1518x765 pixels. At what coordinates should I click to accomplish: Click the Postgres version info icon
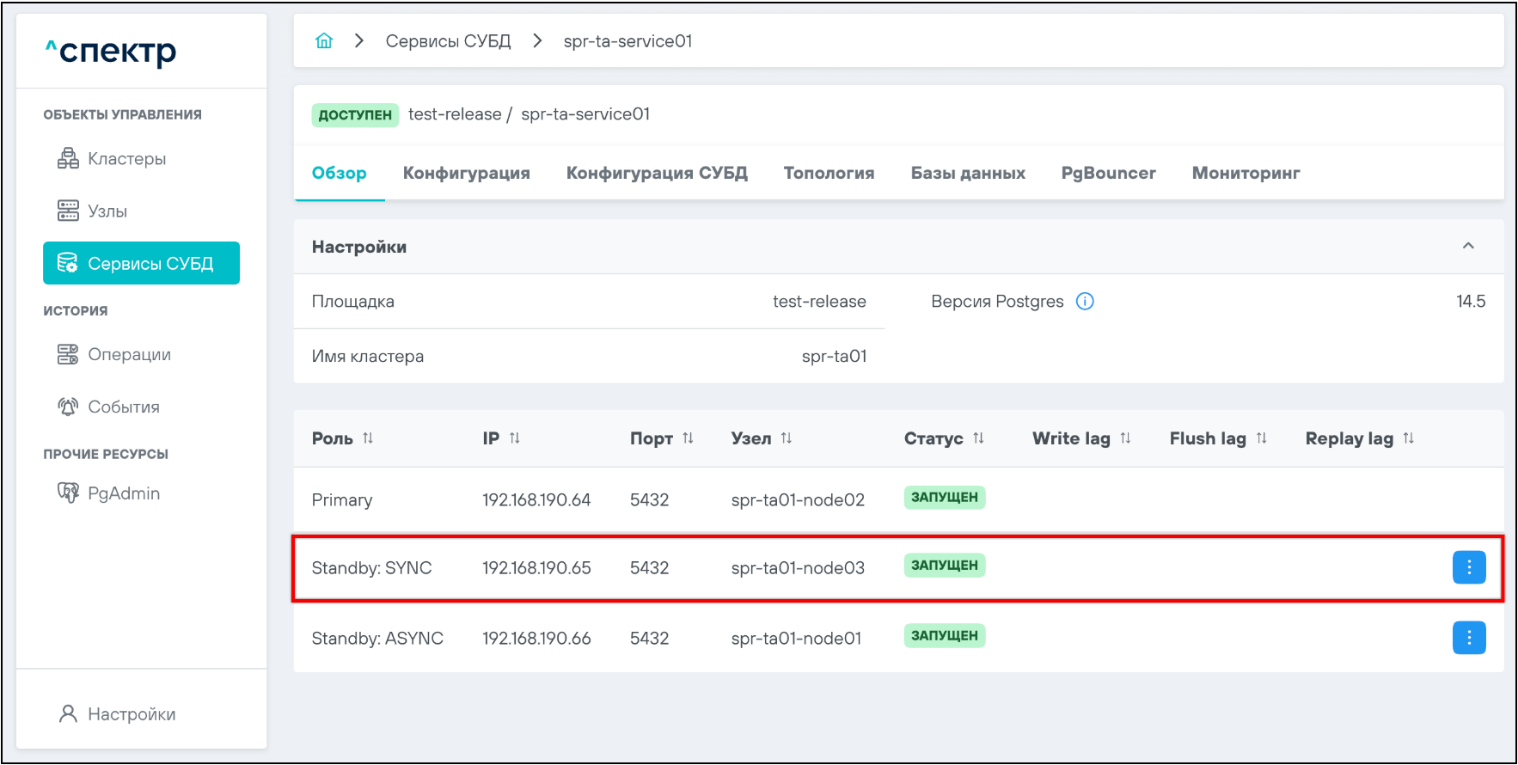pyautogui.click(x=1084, y=302)
